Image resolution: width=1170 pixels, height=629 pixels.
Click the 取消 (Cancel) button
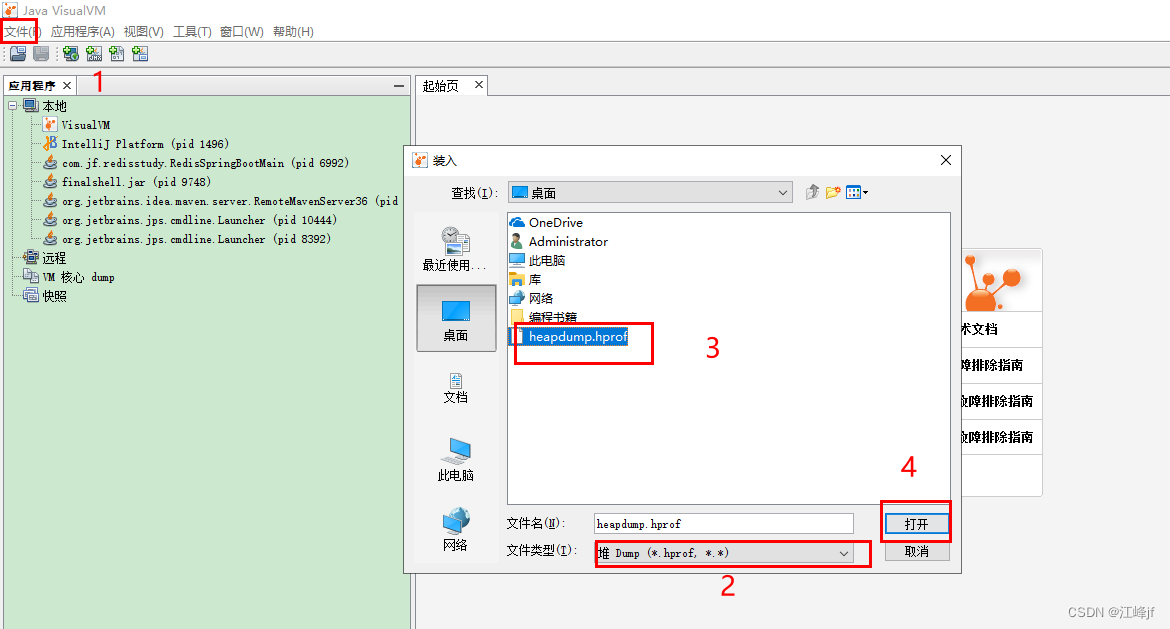[x=916, y=551]
